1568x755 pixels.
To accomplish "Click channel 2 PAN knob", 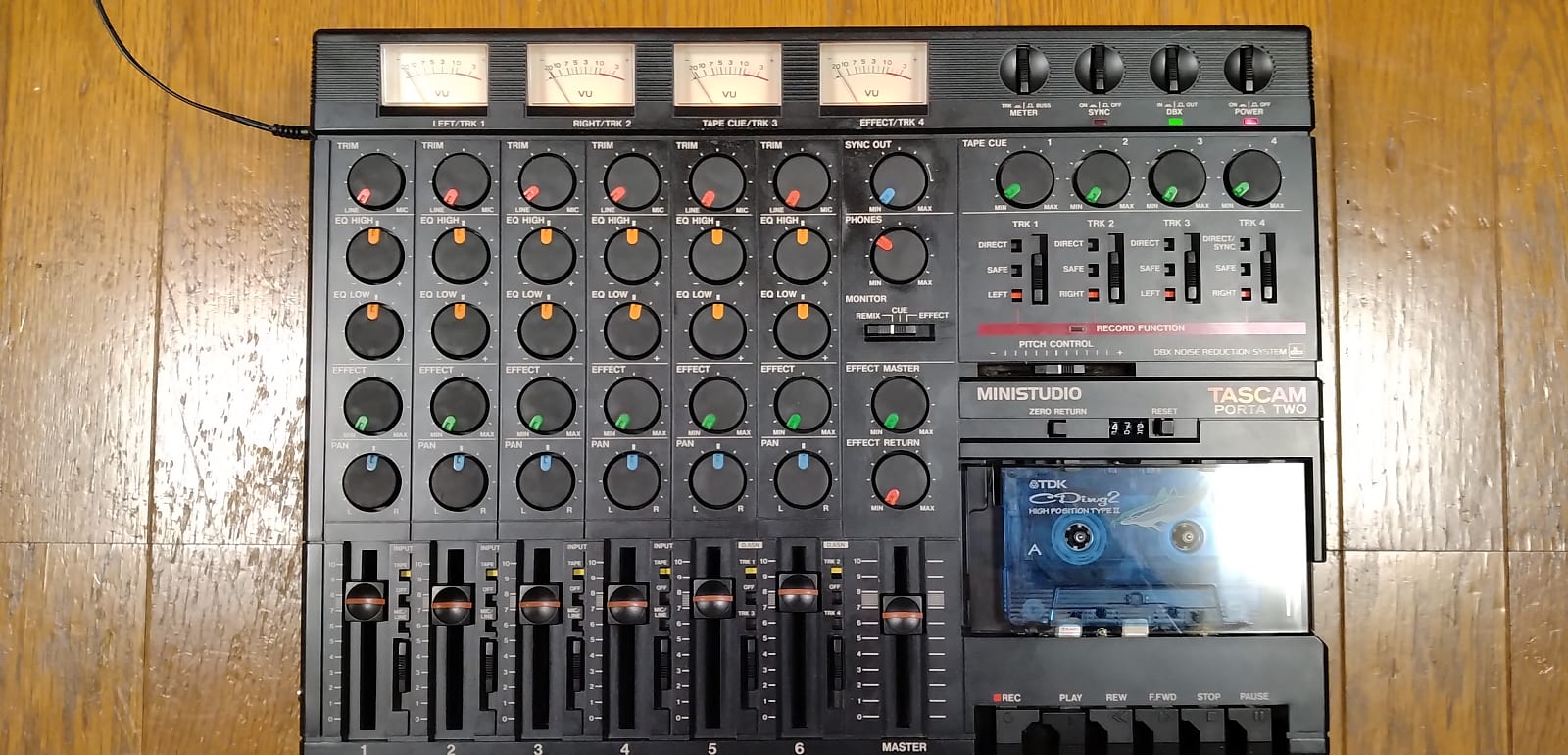I will [x=459, y=480].
